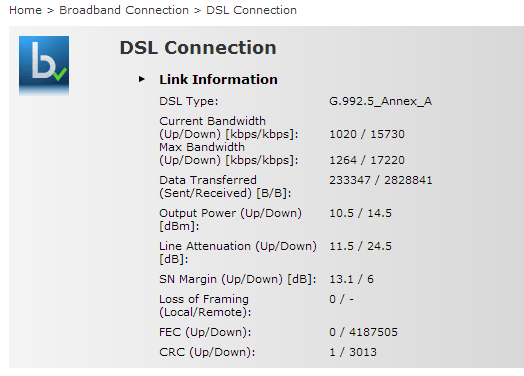The height and width of the screenshot is (376, 524).
Task: Click the DSL Connection page title
Action: click(x=198, y=47)
